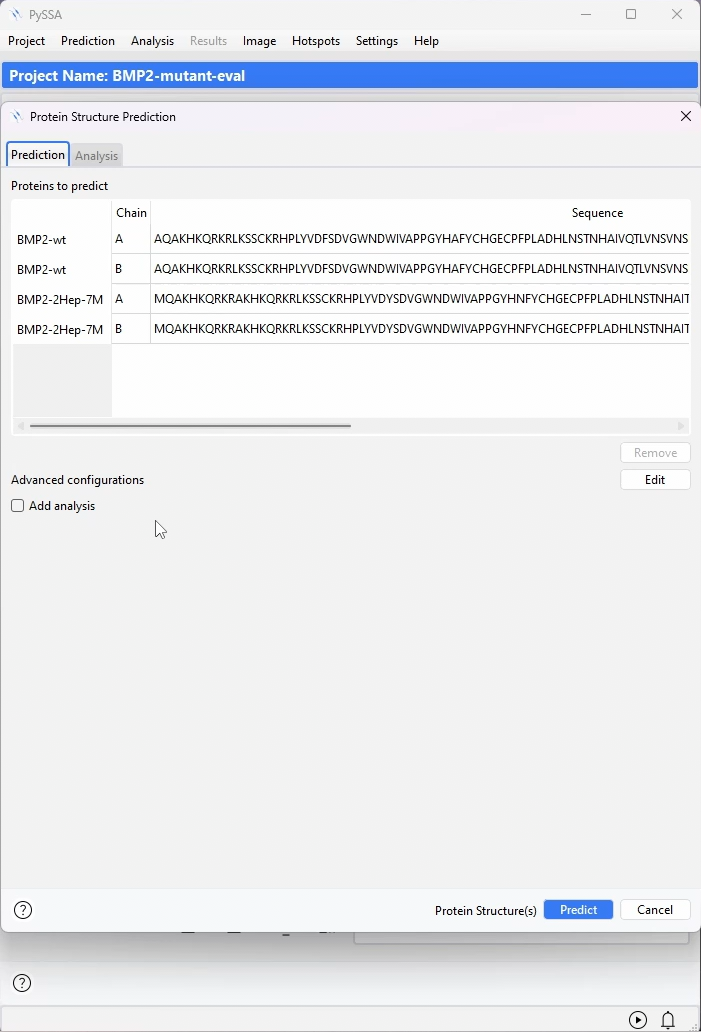This screenshot has height=1032, width=701.
Task: Open the job play icon in status bar
Action: [637, 1019]
